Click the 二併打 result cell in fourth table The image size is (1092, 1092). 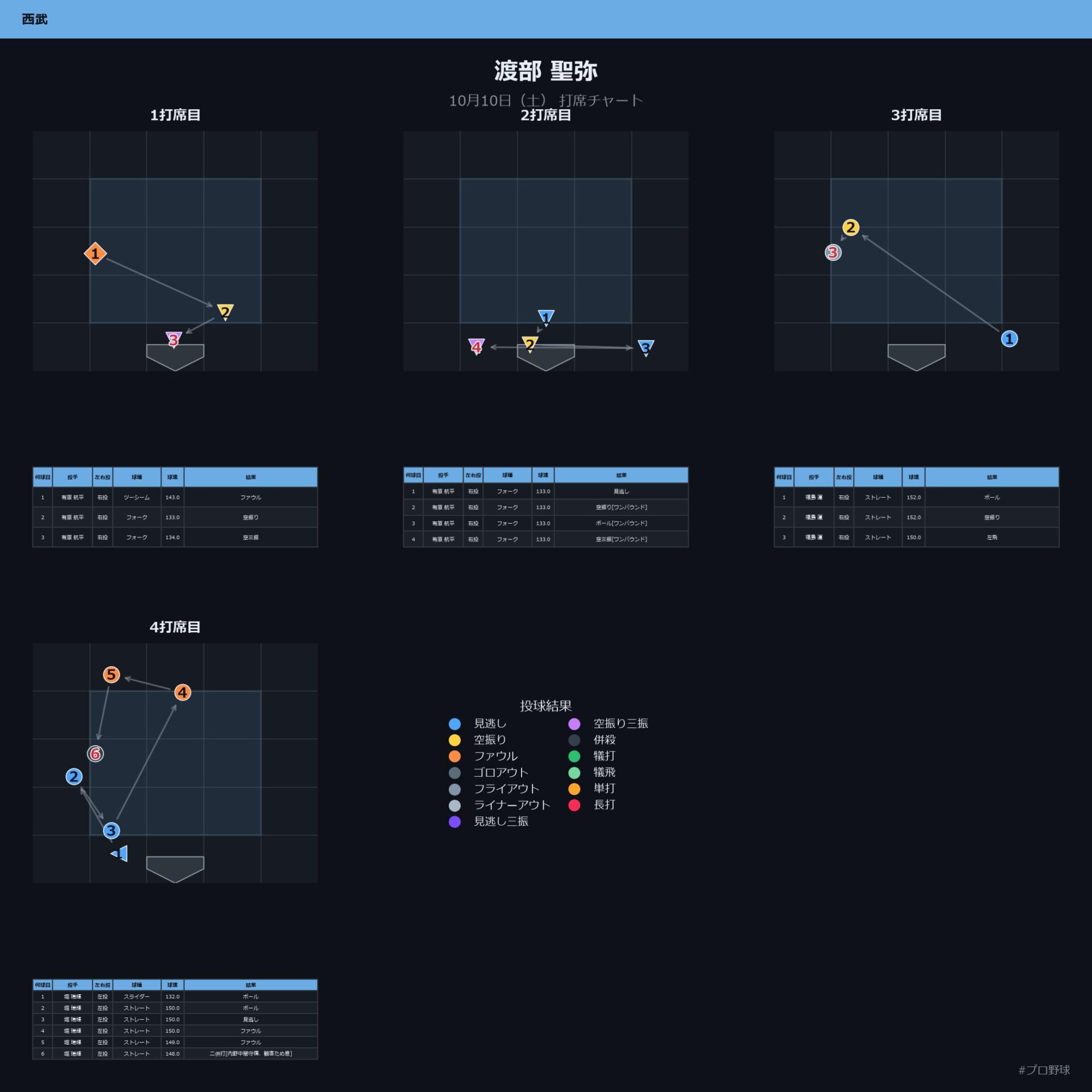click(x=251, y=1053)
